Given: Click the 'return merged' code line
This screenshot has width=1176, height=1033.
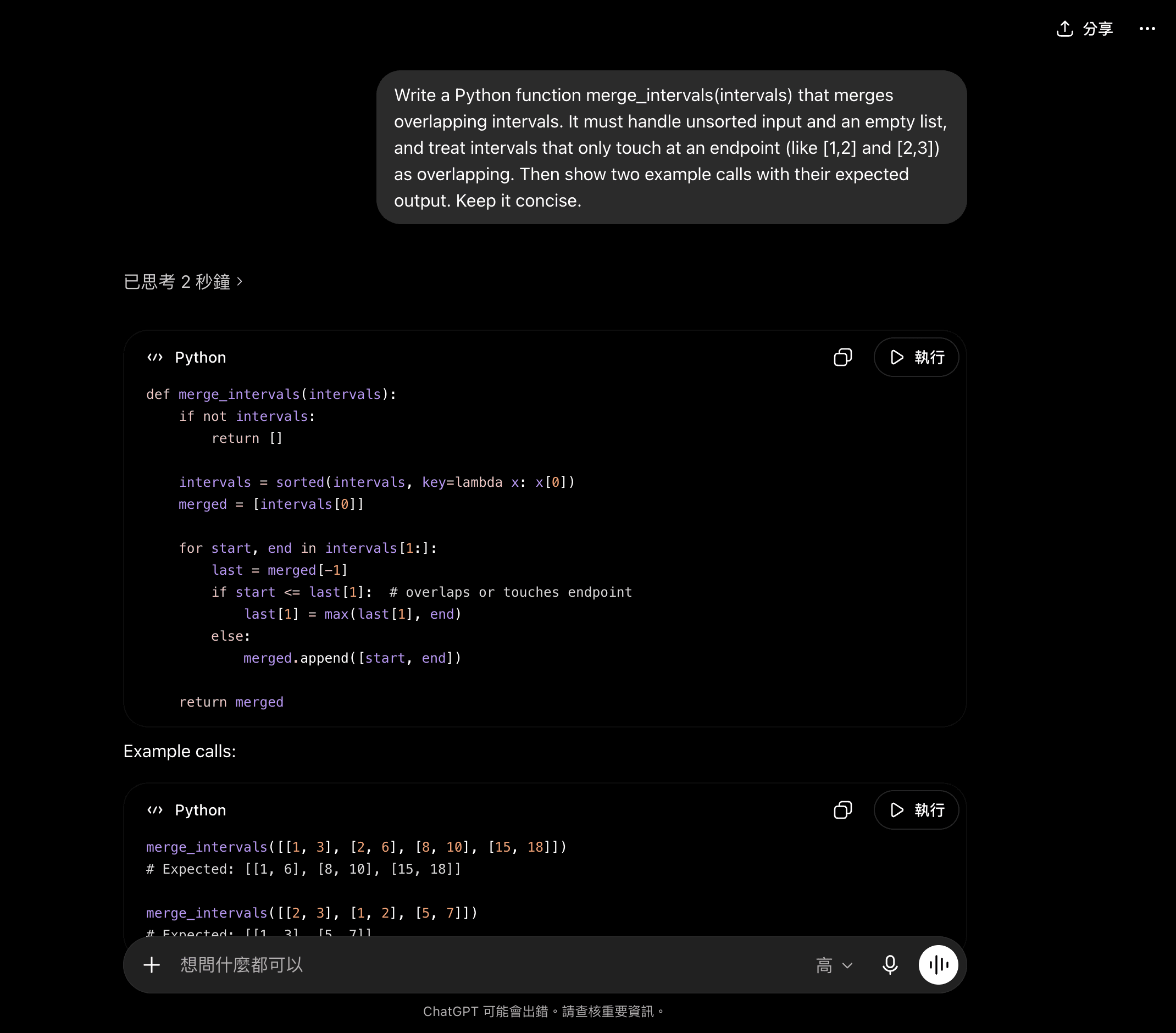Looking at the screenshot, I should pyautogui.click(x=231, y=702).
